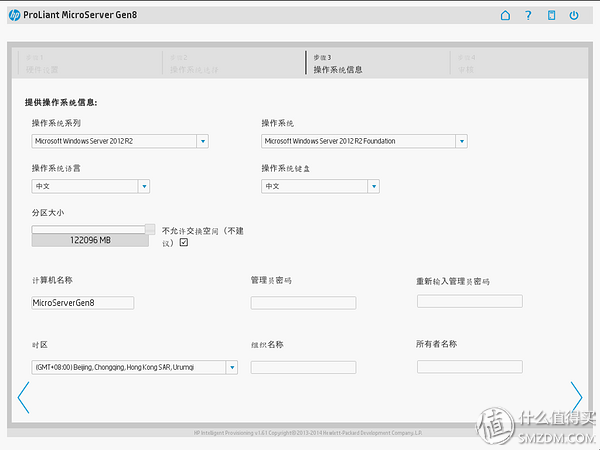Screen dimensions: 600x450
Task: Open the system information icon in header
Action: click(551, 15)
